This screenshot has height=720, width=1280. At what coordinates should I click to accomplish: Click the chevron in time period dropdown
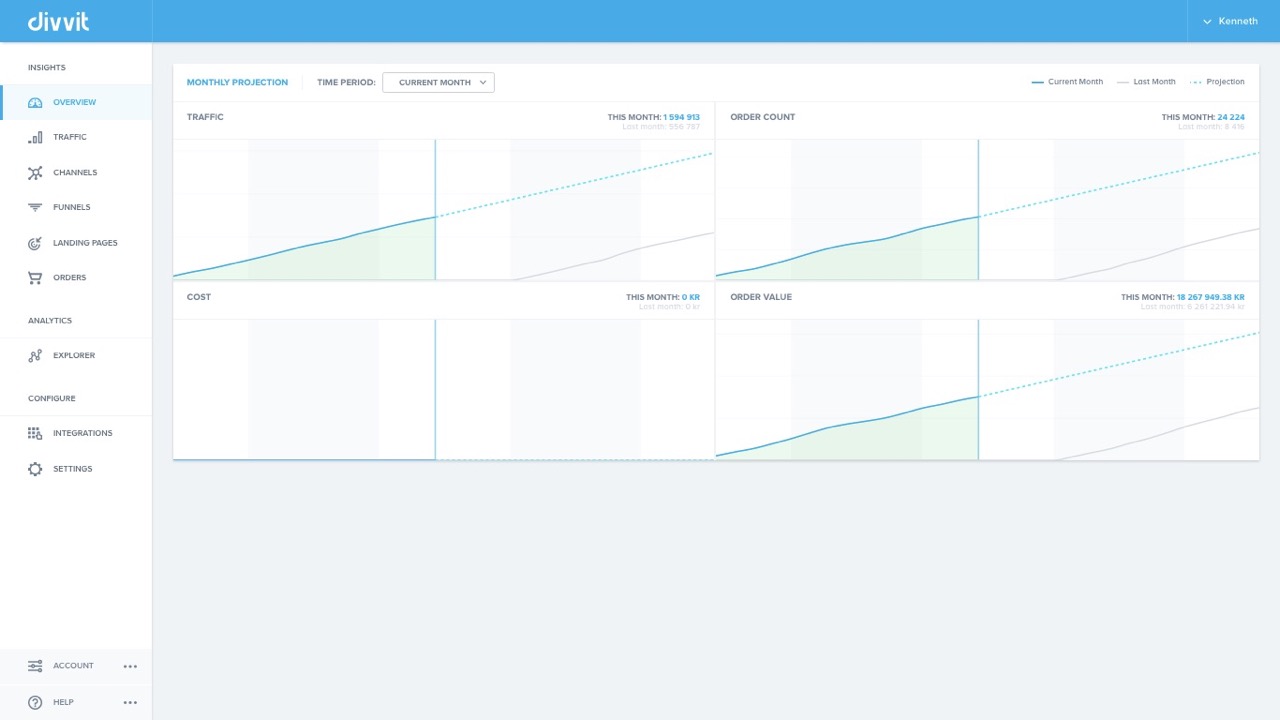(483, 82)
